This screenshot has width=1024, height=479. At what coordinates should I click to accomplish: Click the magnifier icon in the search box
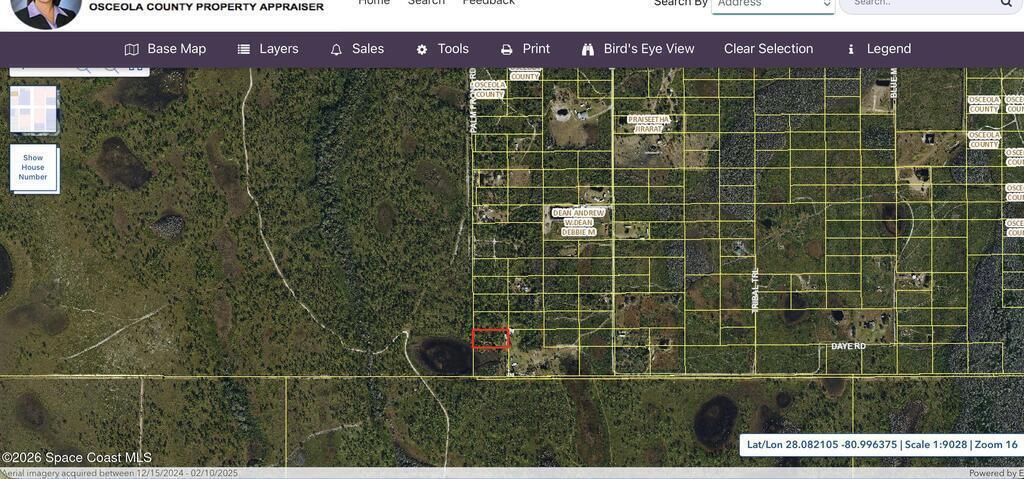coord(1006,4)
